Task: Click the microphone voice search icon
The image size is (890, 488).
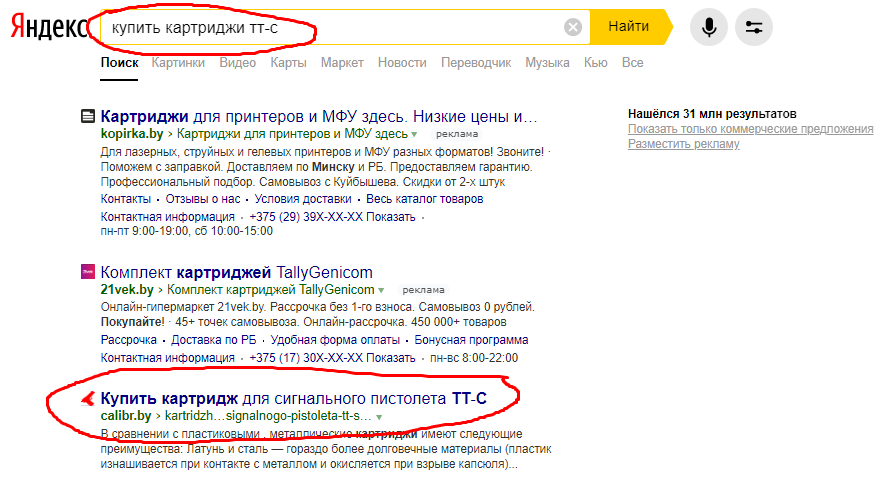Action: (x=709, y=27)
